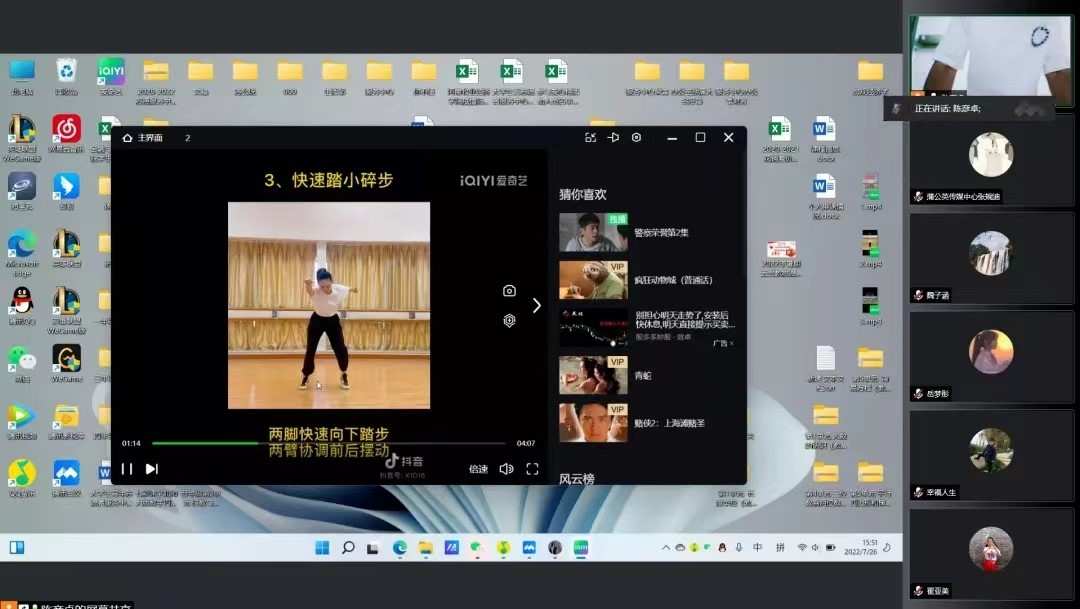Open the notification icon beside the clock
Image resolution: width=1080 pixels, height=609 pixels.
click(887, 548)
